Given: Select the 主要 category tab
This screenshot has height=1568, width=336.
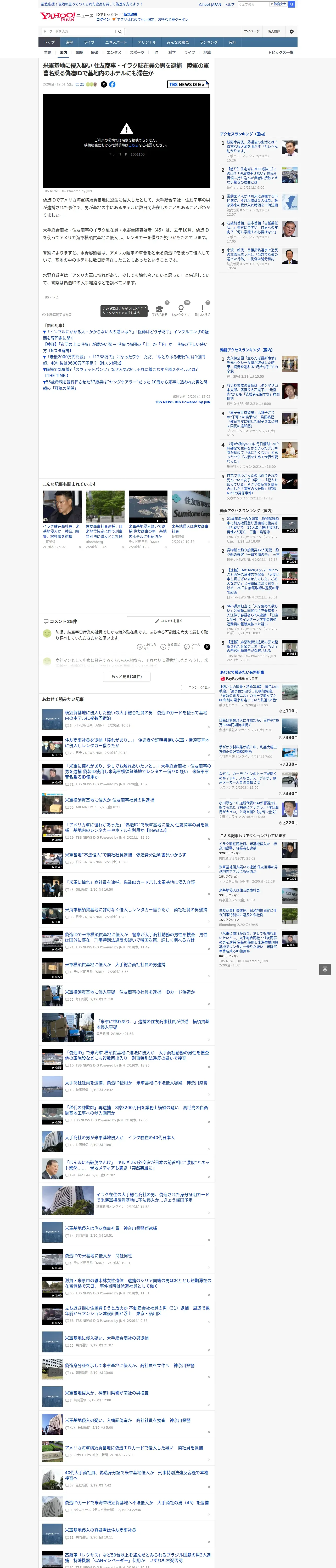Looking at the screenshot, I should click(48, 52).
